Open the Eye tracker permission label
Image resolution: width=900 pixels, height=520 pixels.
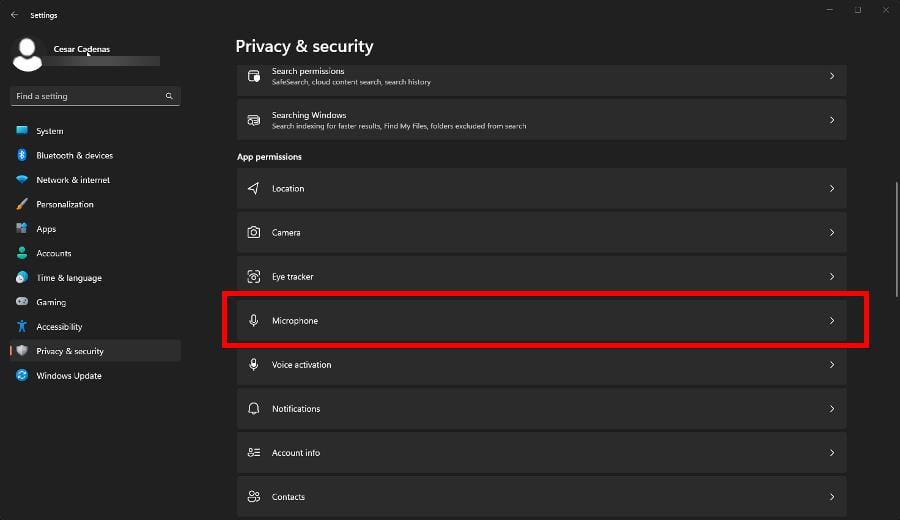tap(292, 277)
